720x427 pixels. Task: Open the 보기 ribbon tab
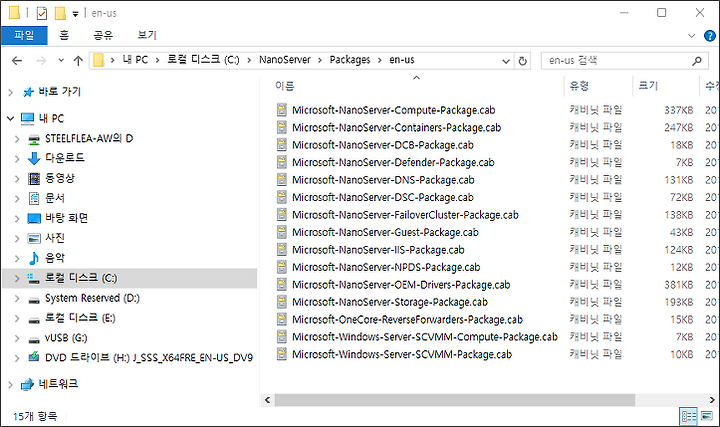point(147,35)
